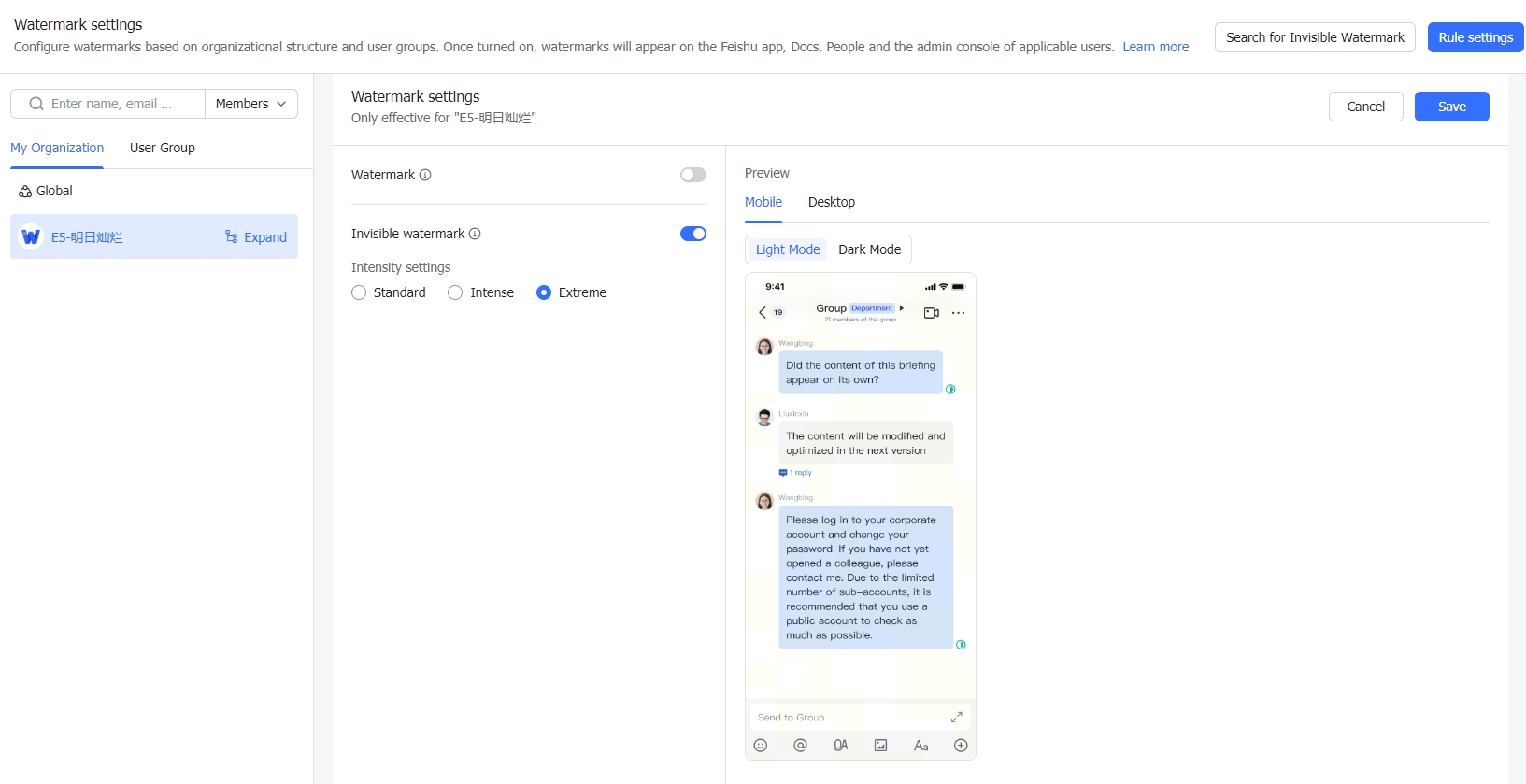Turn off the Invisible watermark toggle

693,234
